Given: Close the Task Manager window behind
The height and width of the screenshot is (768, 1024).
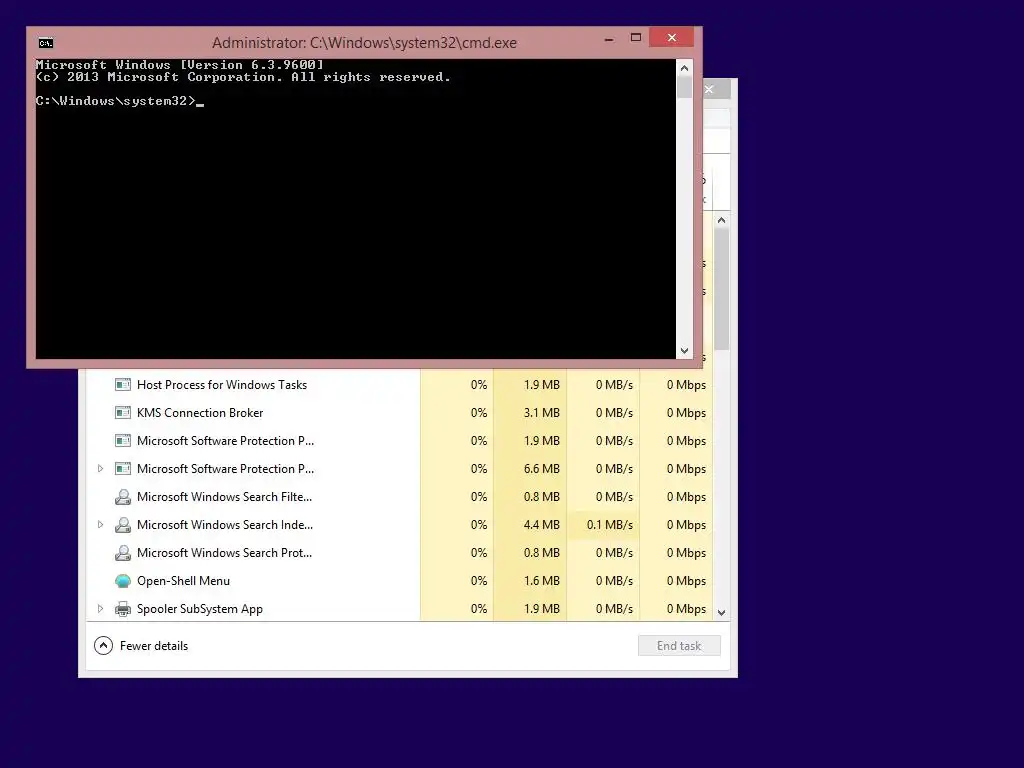Looking at the screenshot, I should click(x=710, y=89).
